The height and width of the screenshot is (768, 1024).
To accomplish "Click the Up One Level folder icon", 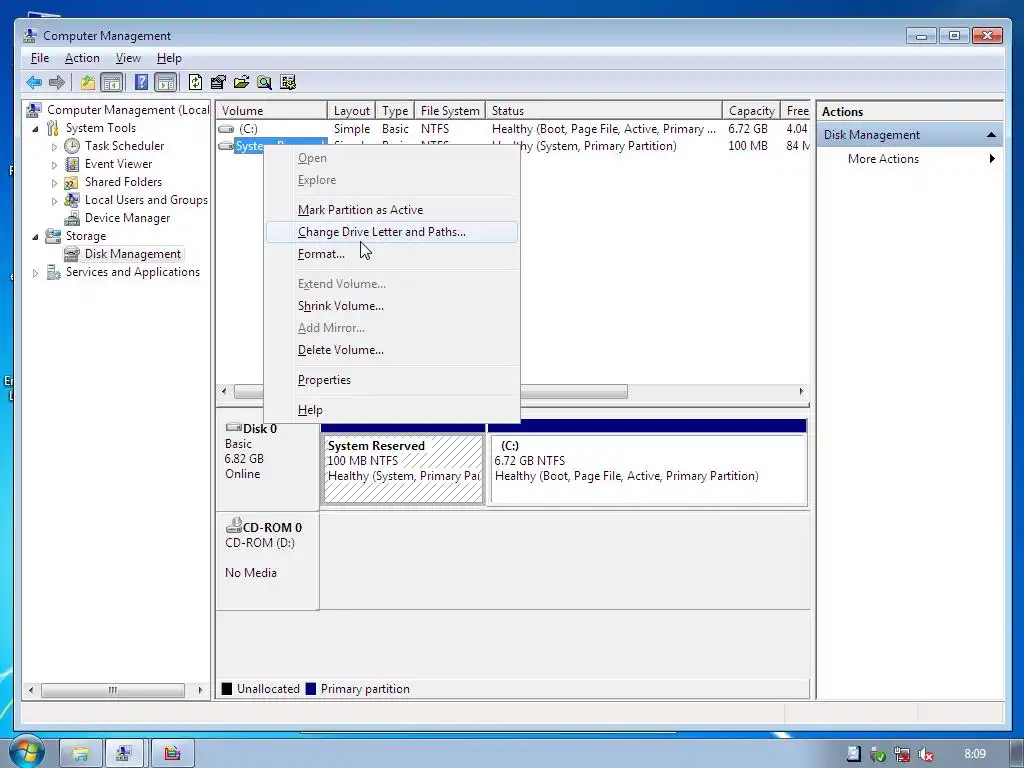I will point(88,82).
